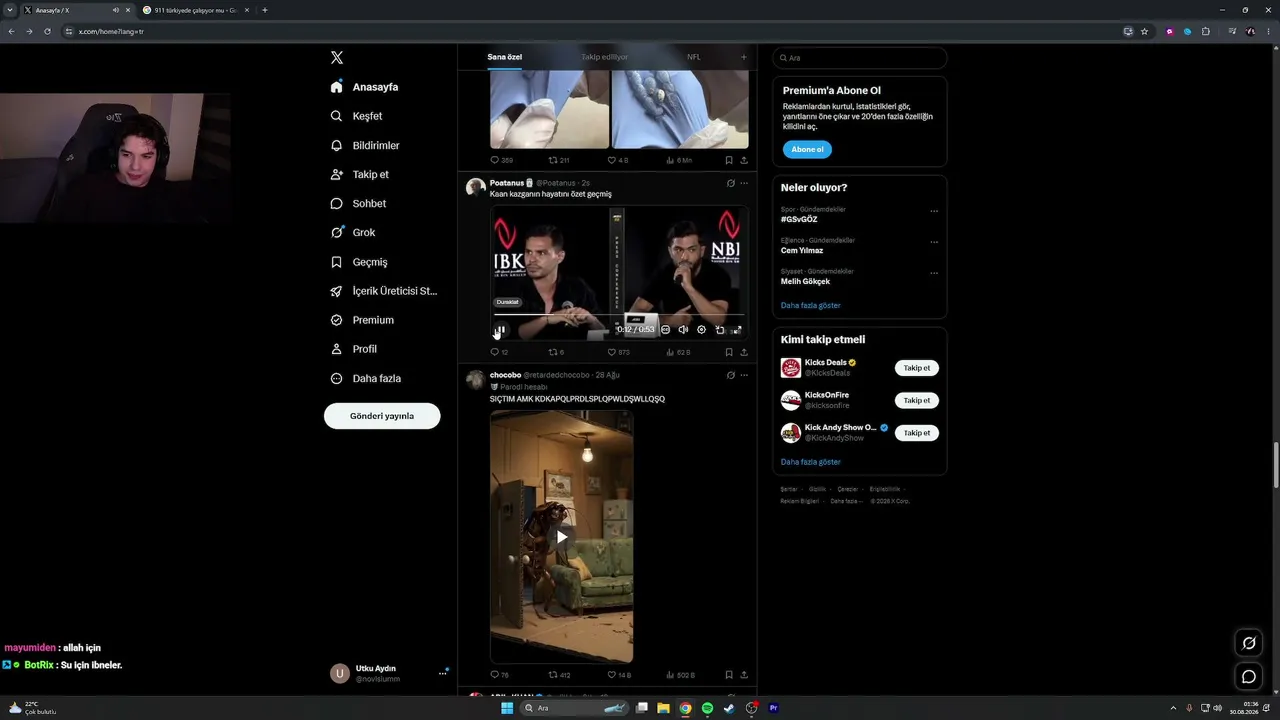Switch to the Sana özel tab
The height and width of the screenshot is (720, 1280).
point(505,57)
